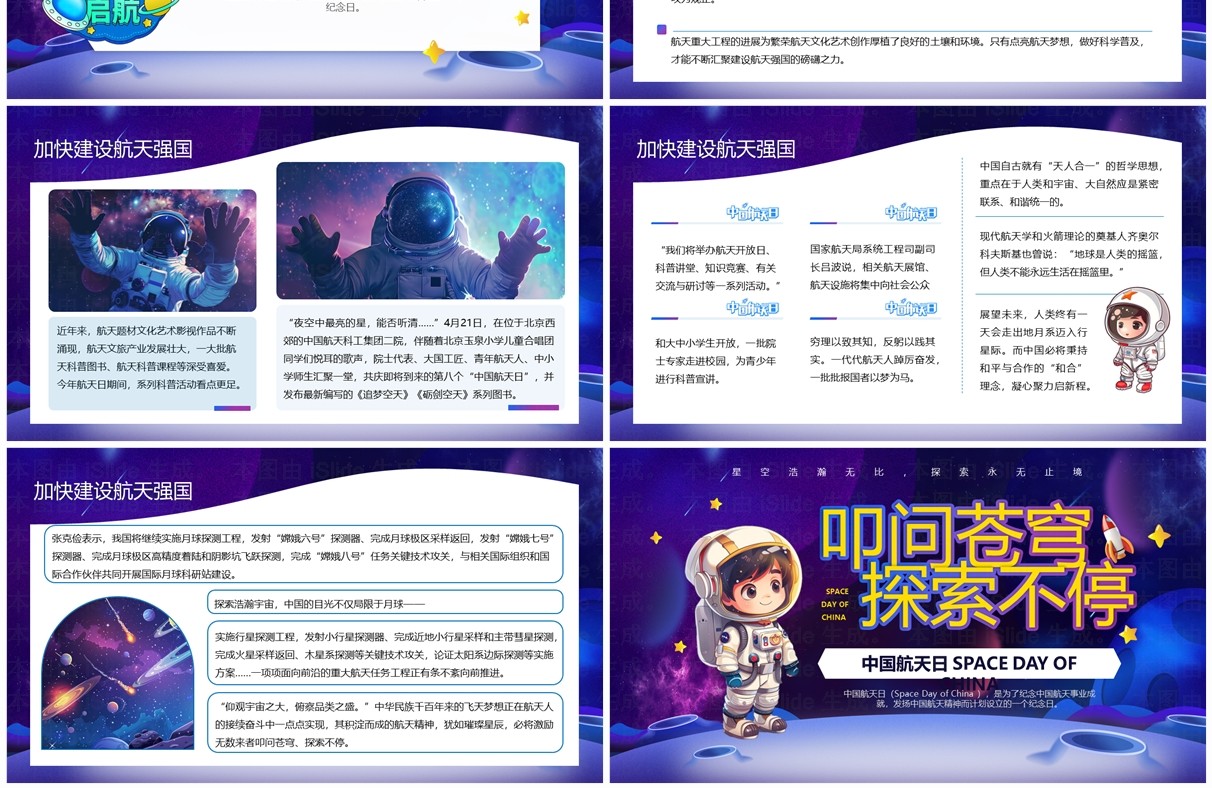Select the paragraph starting 航天重大工程的进展
Viewport: 1212px width, 788px height.
tap(910, 50)
